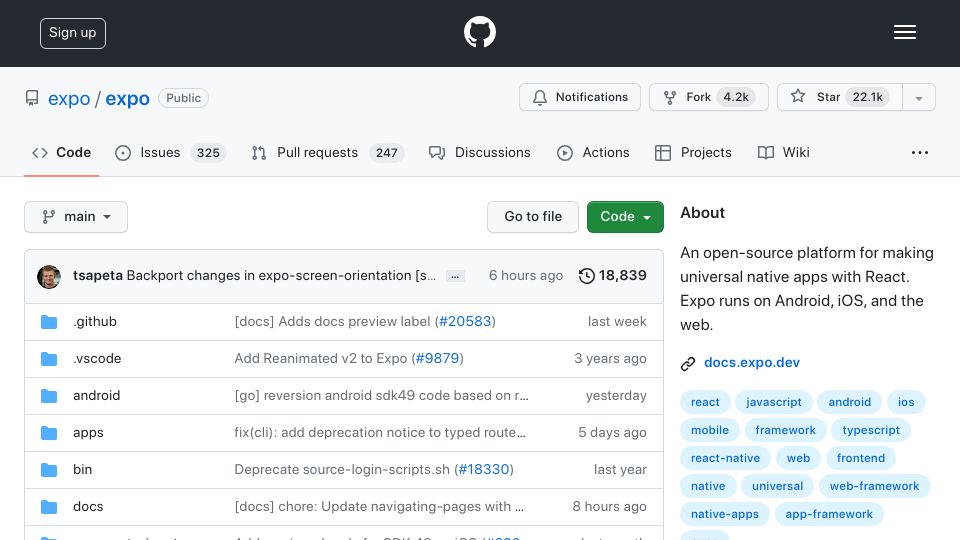Open the reversion android sdk49 commit
Screen dimensions: 960x540
381,396
